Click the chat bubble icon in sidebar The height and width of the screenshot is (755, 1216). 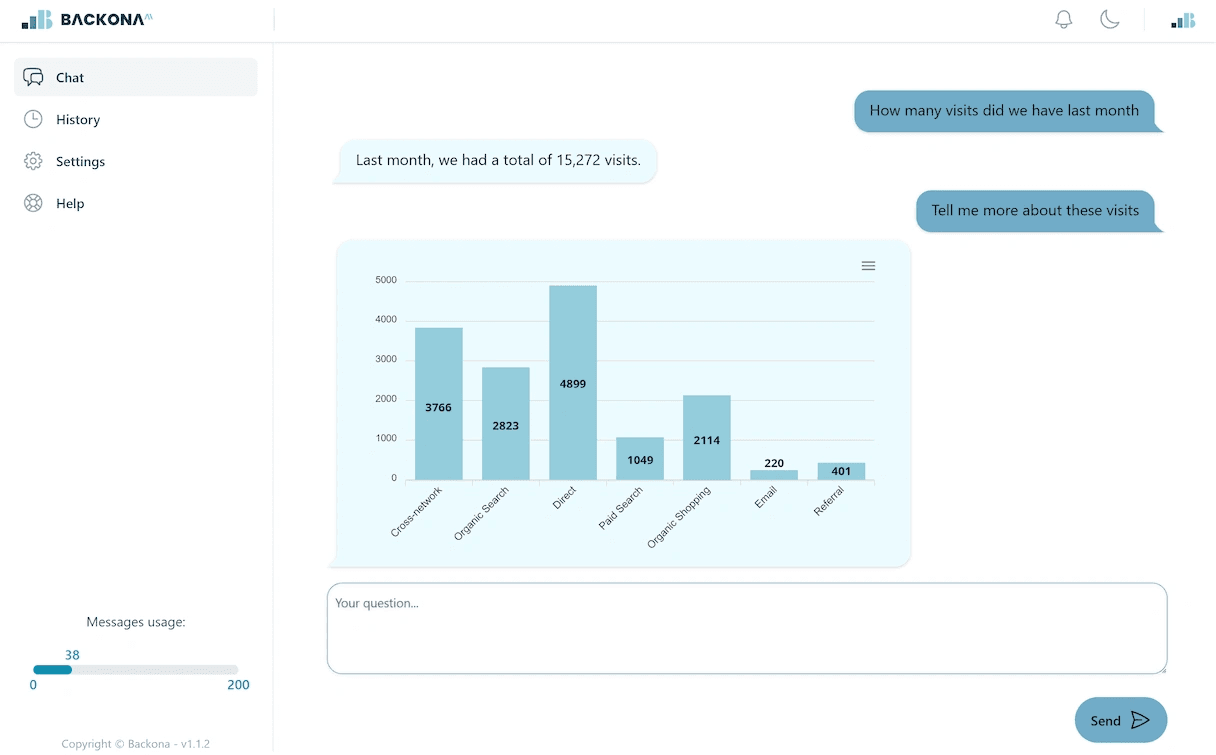tap(33, 77)
